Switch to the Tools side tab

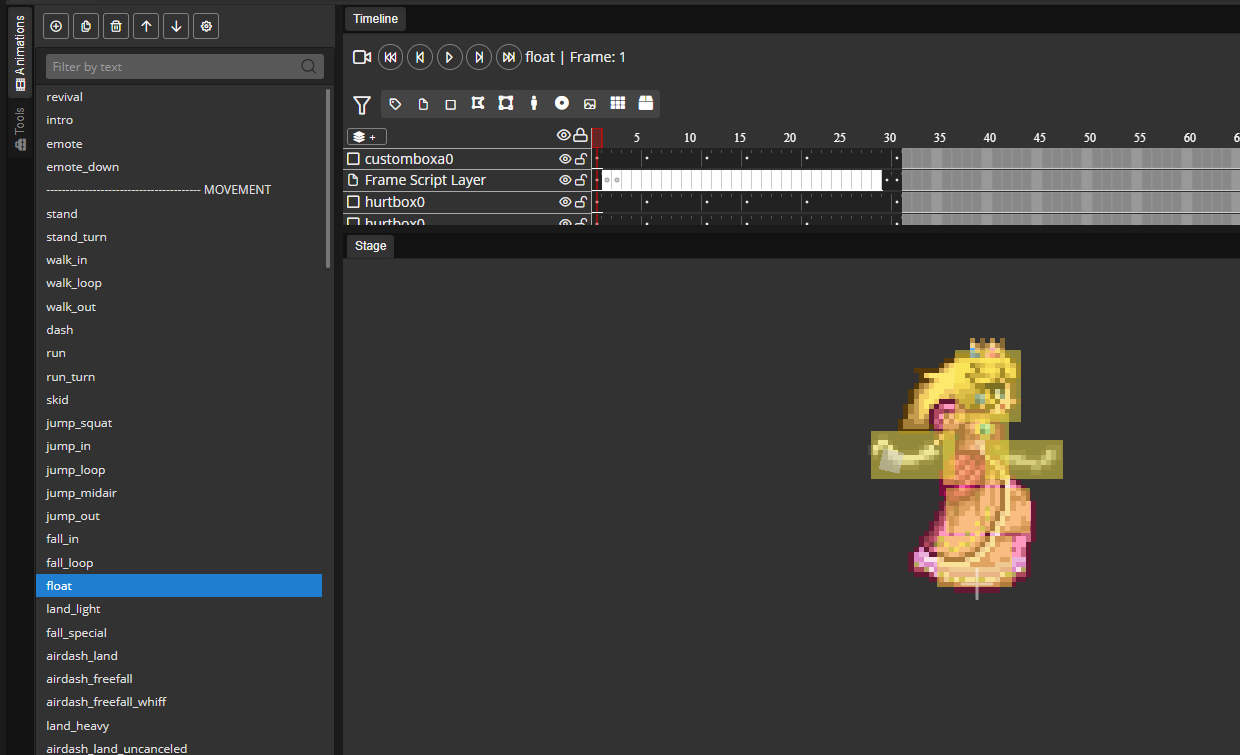point(20,129)
